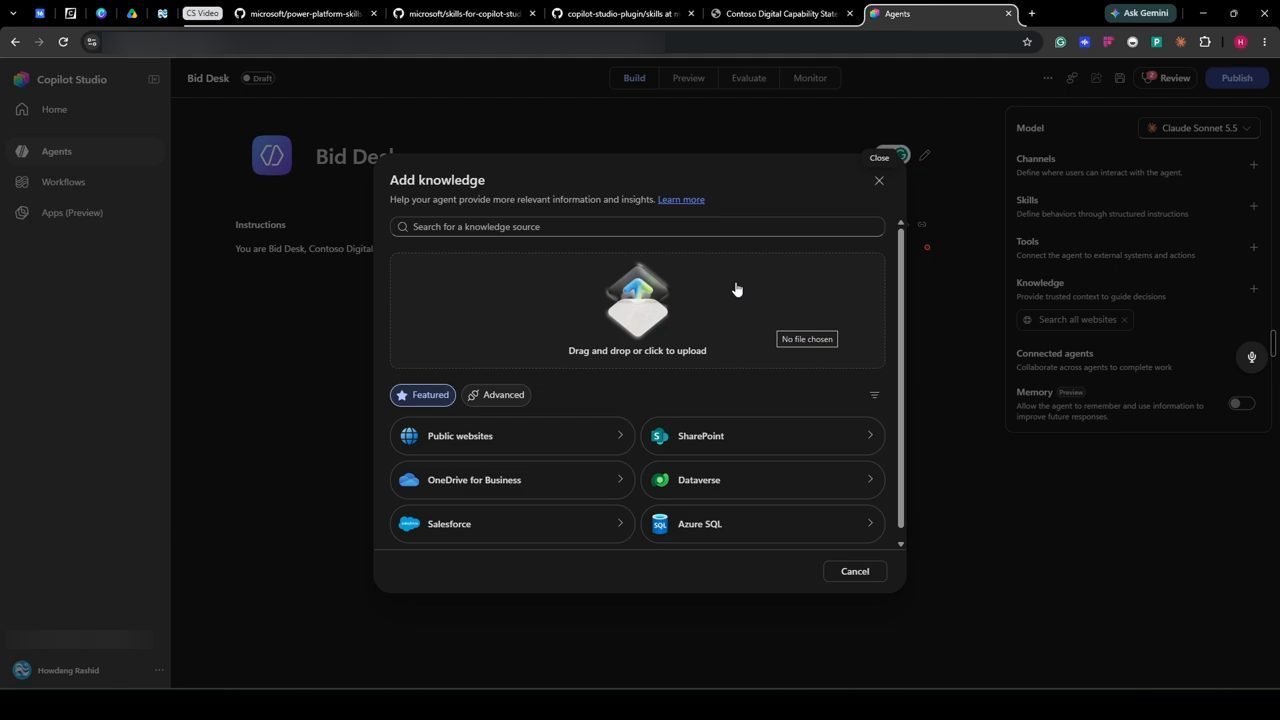Click the SharePoint logo icon
The image size is (1280, 720).
(659, 436)
